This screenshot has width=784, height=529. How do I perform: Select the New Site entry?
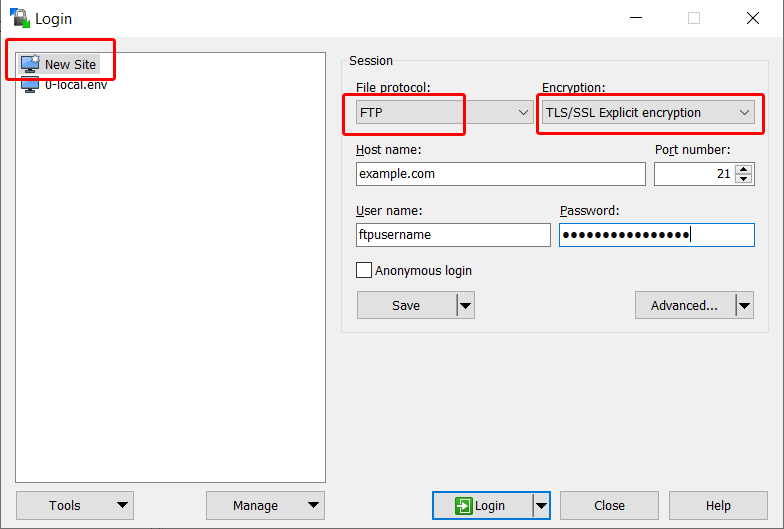point(59,64)
